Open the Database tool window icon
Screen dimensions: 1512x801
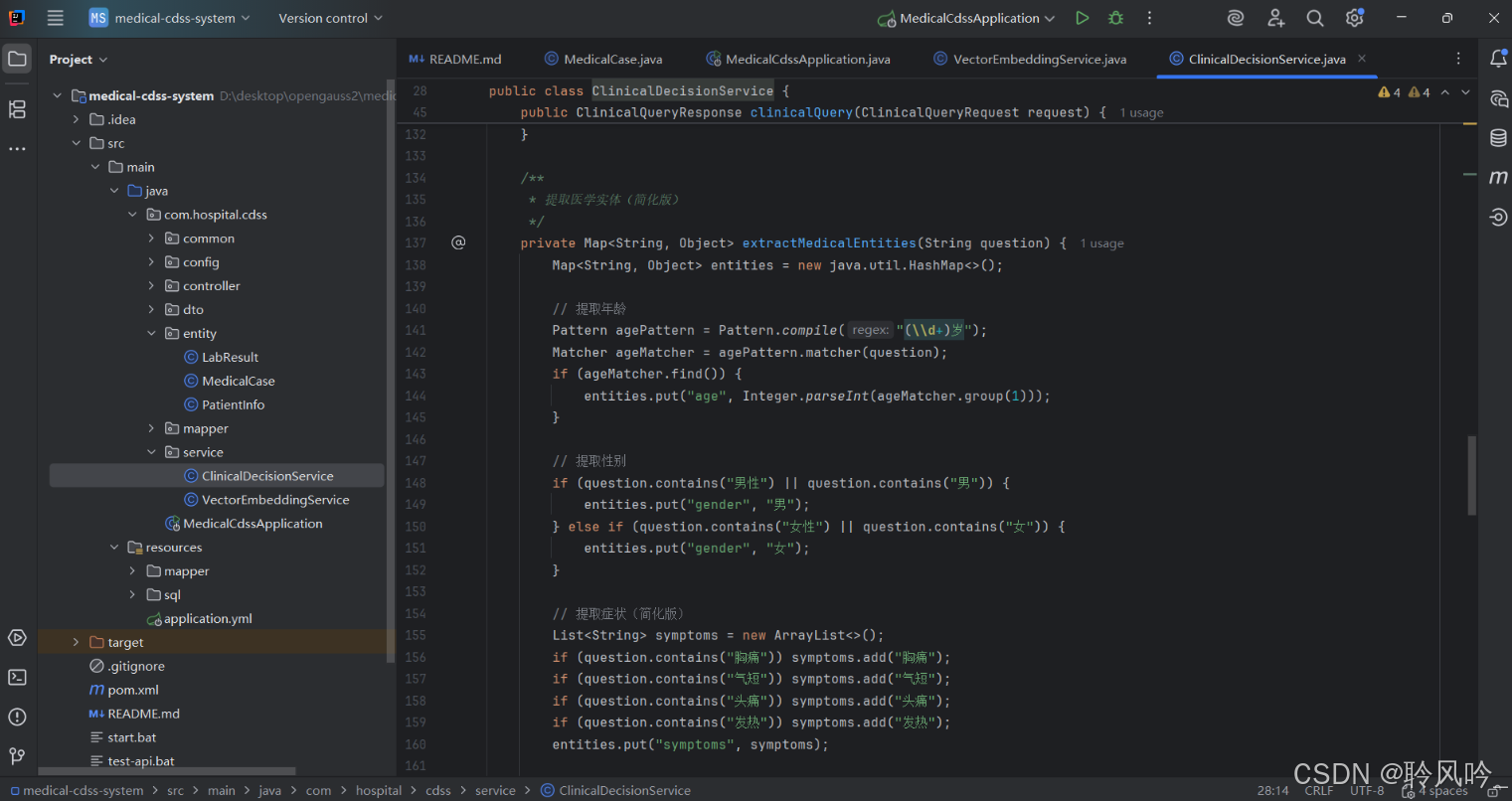point(1498,138)
